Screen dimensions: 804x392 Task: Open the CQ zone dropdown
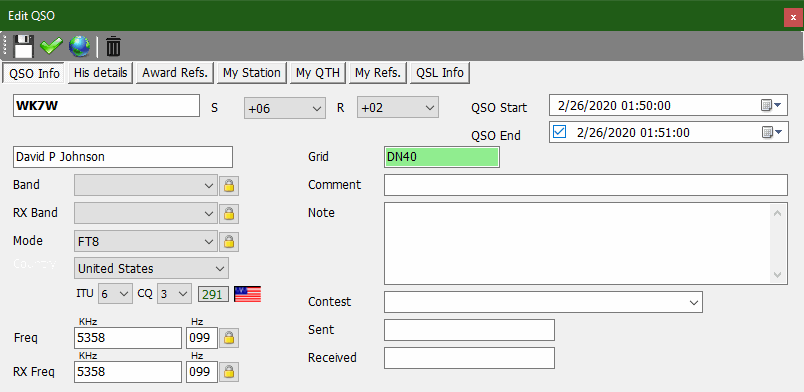[x=174, y=294]
